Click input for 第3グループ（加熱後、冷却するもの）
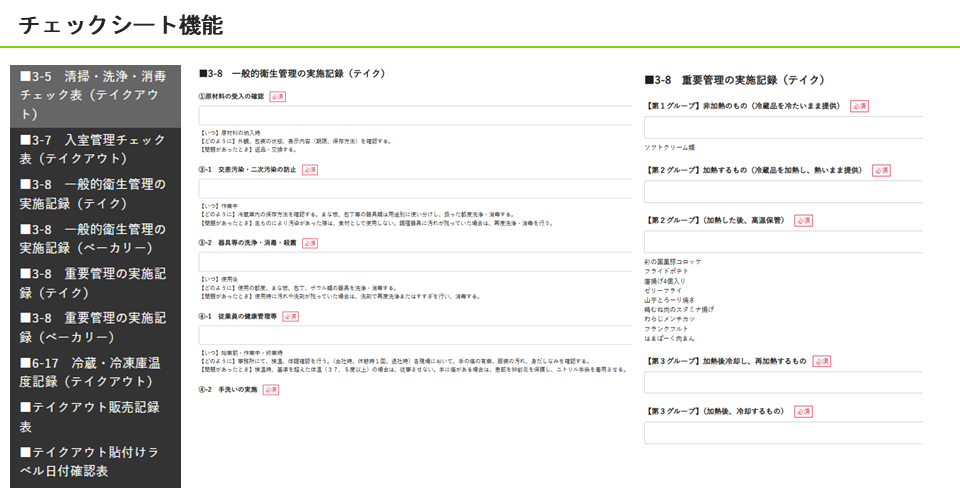 [x=783, y=432]
